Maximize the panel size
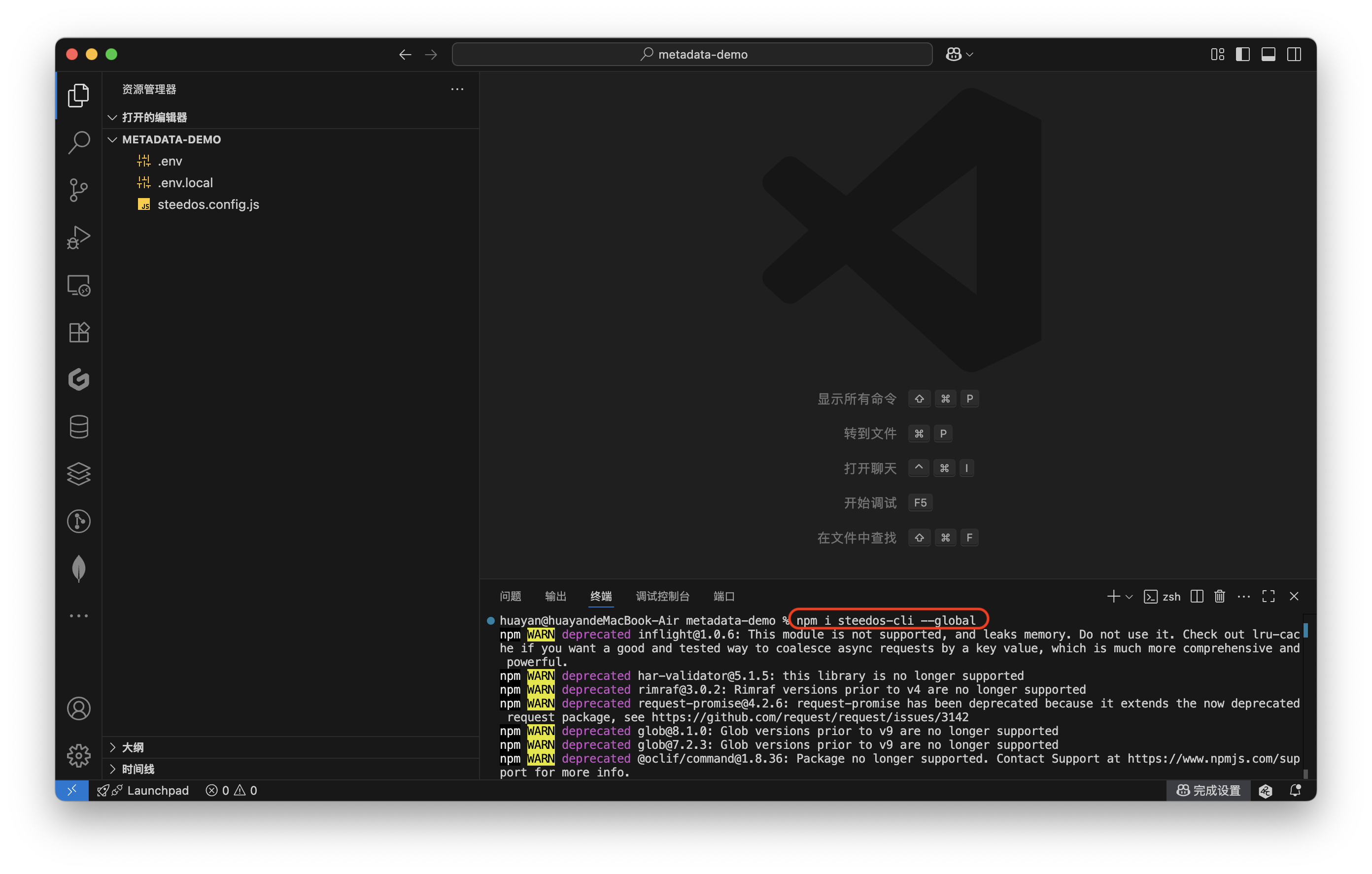 (x=1269, y=597)
